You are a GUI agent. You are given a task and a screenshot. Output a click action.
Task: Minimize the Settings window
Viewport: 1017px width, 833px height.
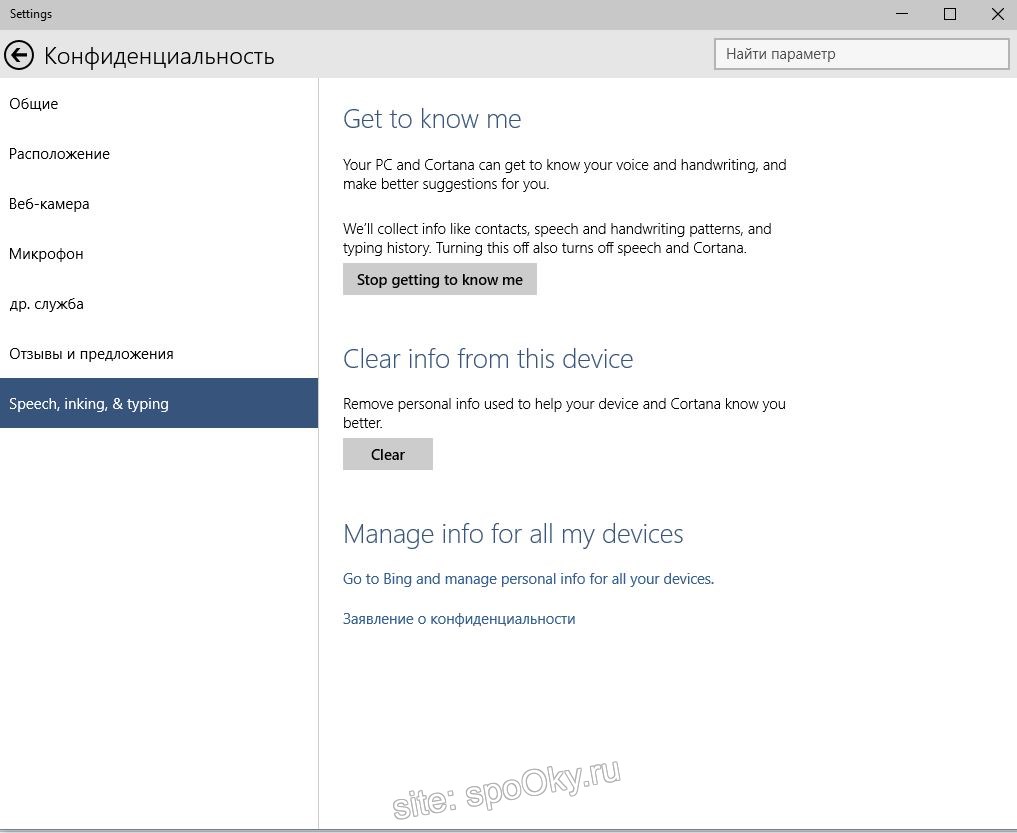[902, 14]
